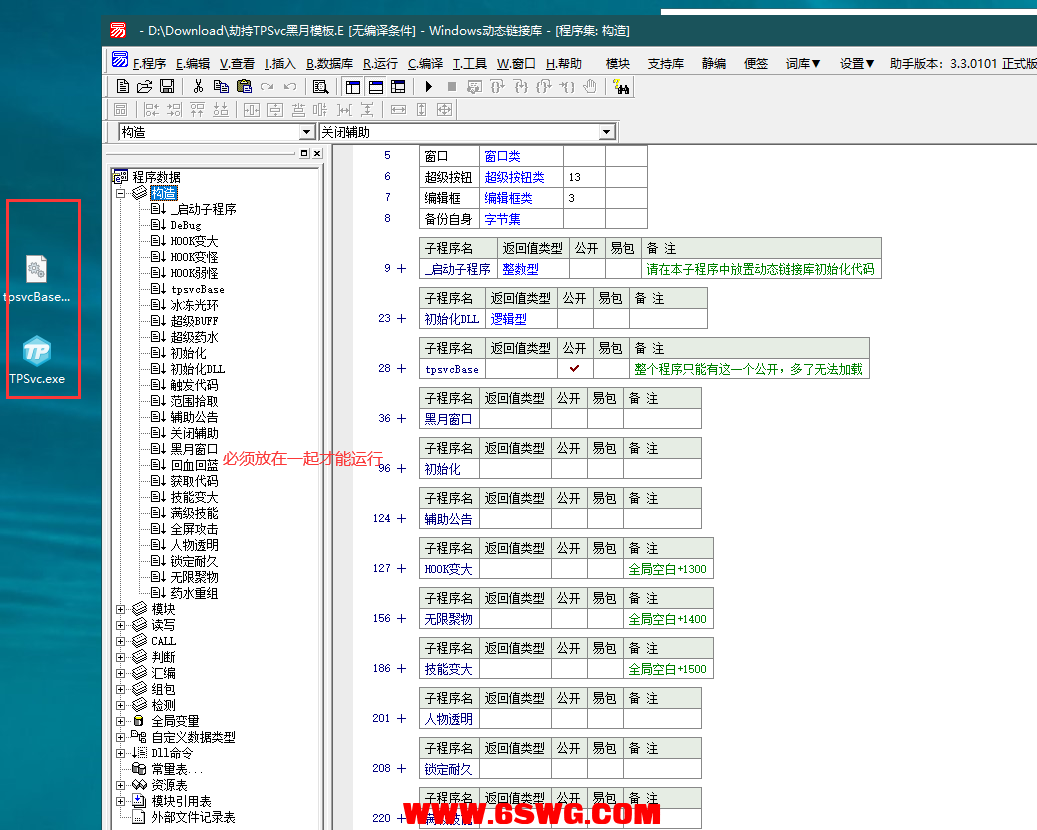This screenshot has width=1037, height=830.
Task: Open the B.数据库 menu
Action: tap(329, 63)
